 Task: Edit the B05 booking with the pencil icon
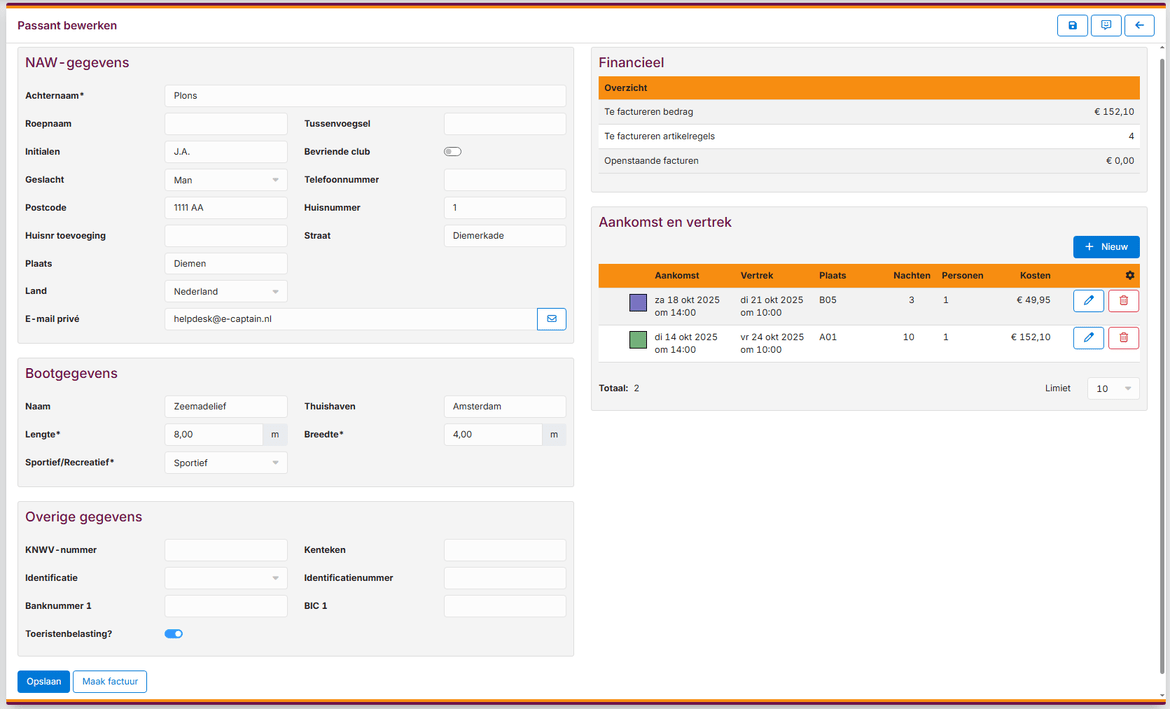[x=1088, y=300]
